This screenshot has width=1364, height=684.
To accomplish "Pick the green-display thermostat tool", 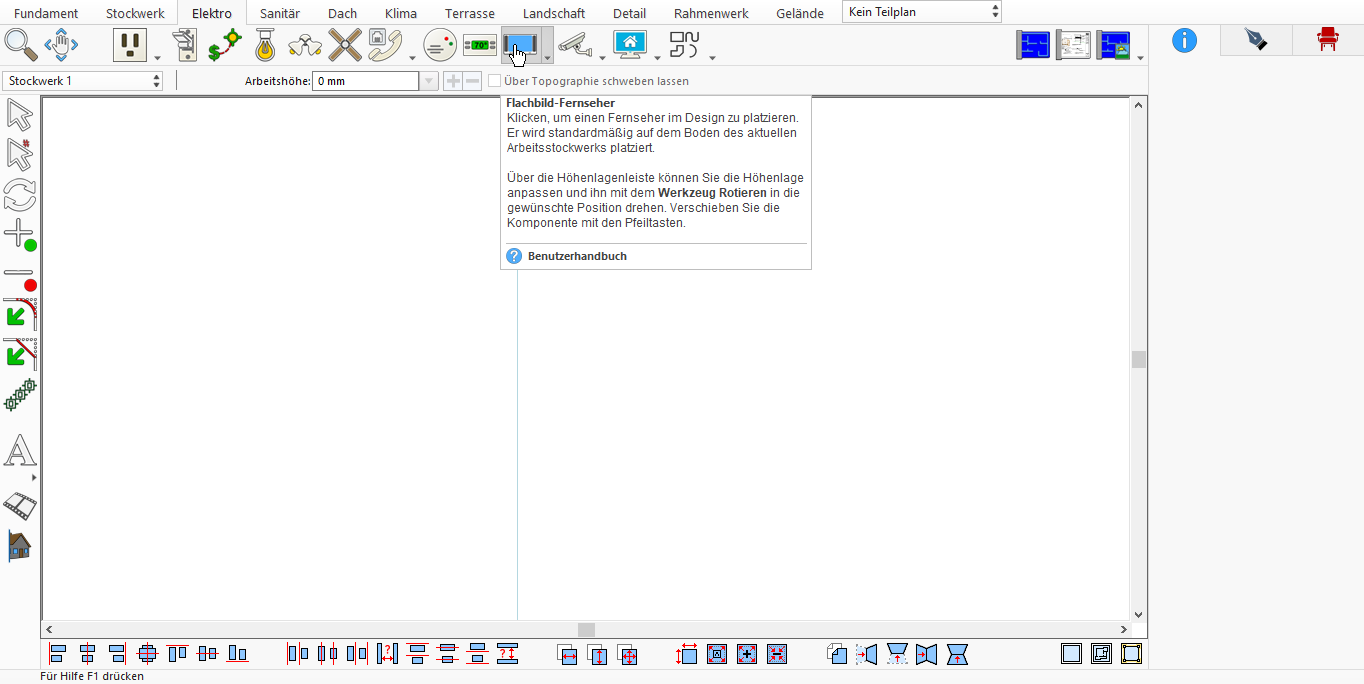I will (x=480, y=45).
